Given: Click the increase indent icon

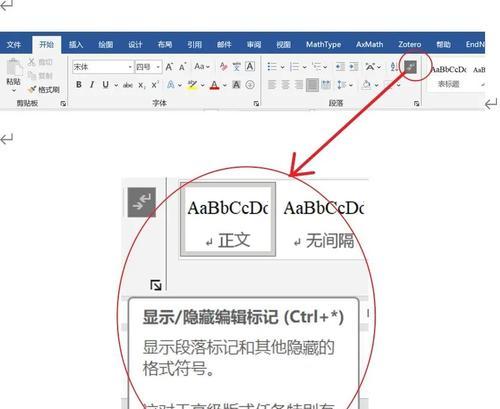Looking at the screenshot, I should pyautogui.click(x=354, y=67).
